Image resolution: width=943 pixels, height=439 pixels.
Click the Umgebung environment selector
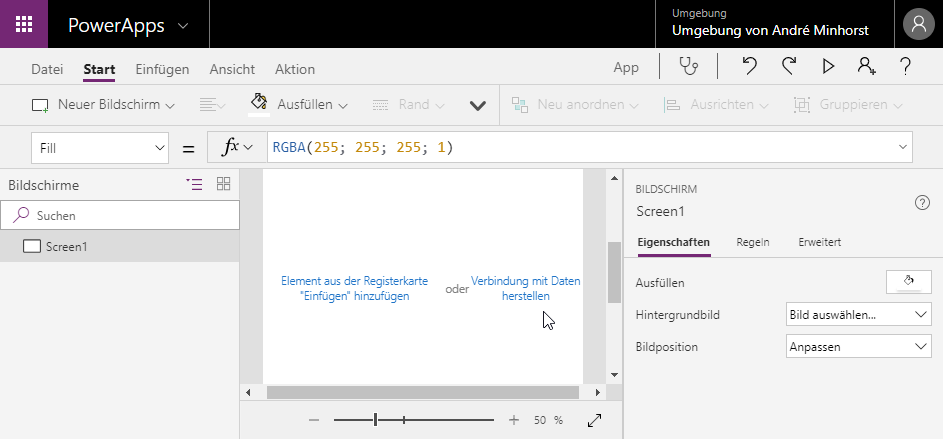pyautogui.click(x=770, y=23)
